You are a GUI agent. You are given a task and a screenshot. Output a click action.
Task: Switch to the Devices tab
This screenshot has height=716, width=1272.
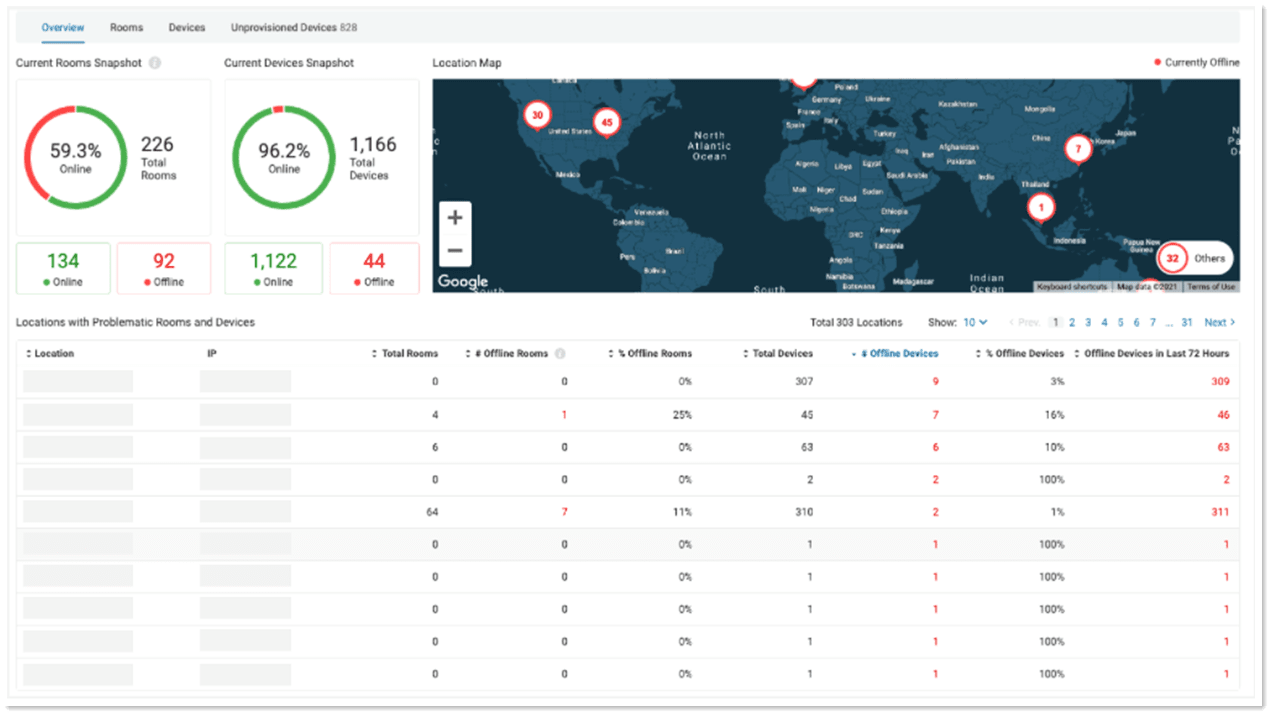[186, 27]
